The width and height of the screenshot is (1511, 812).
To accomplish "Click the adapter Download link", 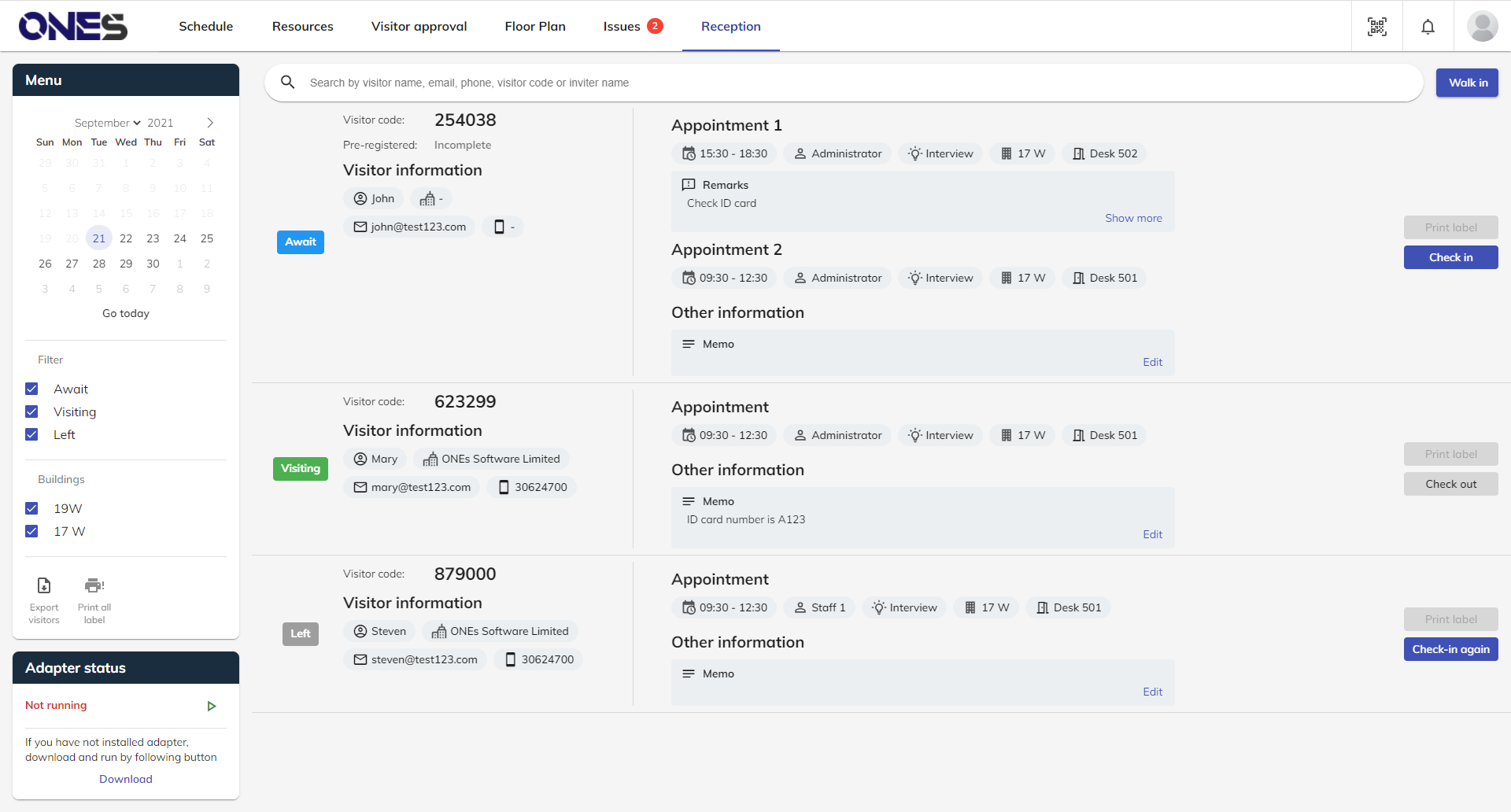I will pyautogui.click(x=126, y=779).
